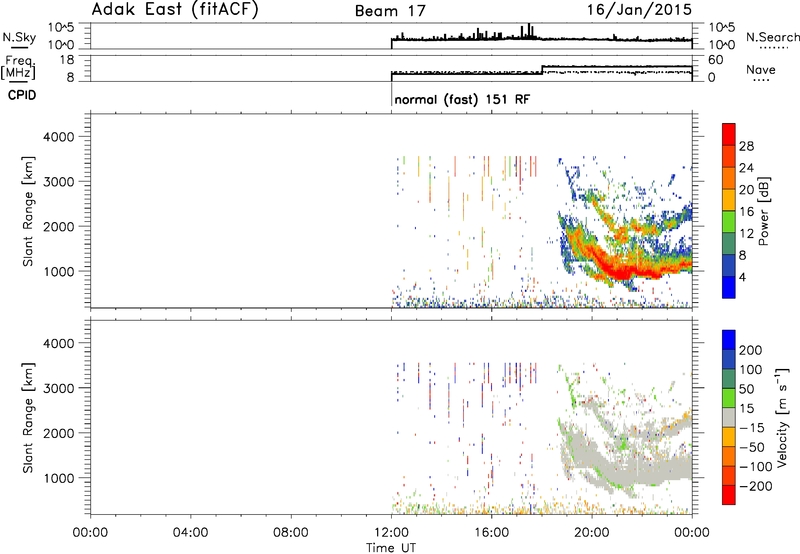The height and width of the screenshot is (554, 800).
Task: Click the '2000' tick of the velocity panel
Action: coord(58,433)
